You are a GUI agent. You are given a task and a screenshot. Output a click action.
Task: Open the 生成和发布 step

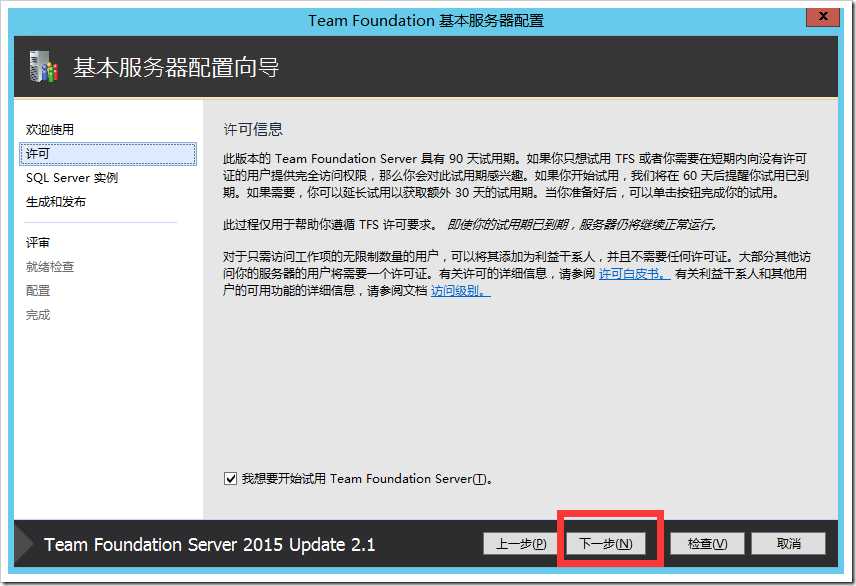coord(56,202)
